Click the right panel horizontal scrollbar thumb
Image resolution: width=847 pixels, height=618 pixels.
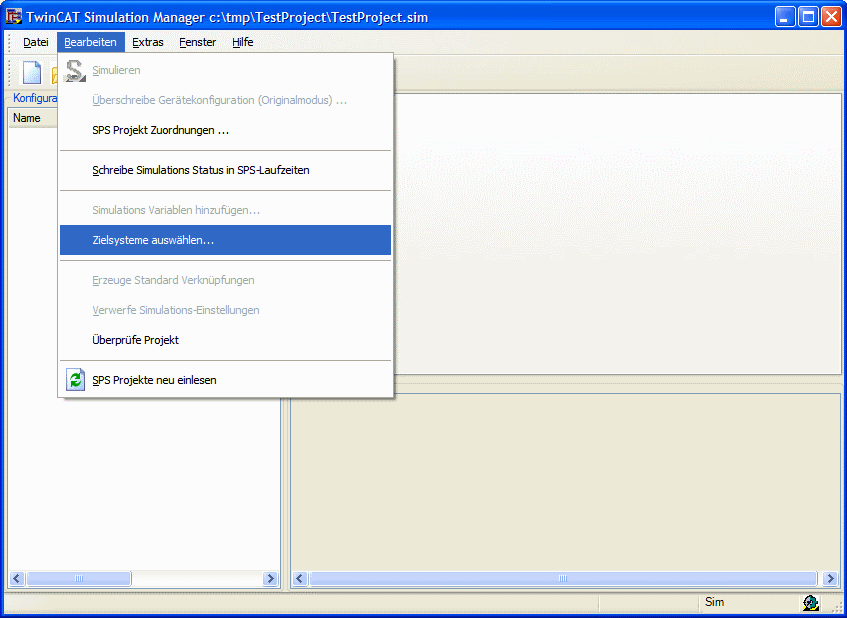pyautogui.click(x=563, y=579)
